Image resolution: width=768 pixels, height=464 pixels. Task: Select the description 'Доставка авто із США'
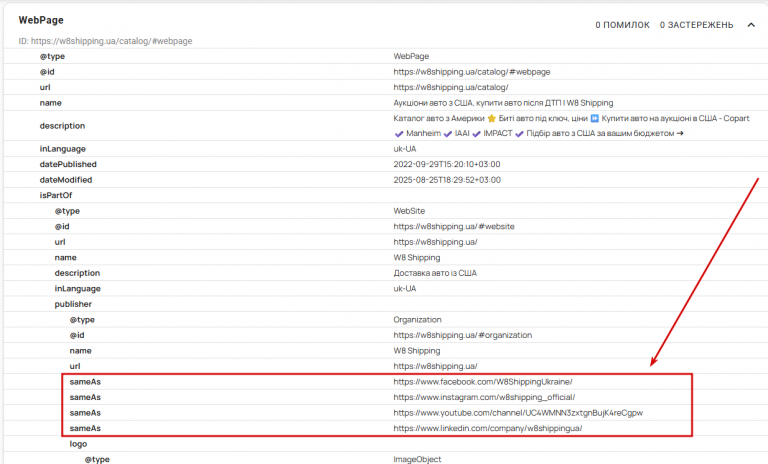(x=435, y=273)
